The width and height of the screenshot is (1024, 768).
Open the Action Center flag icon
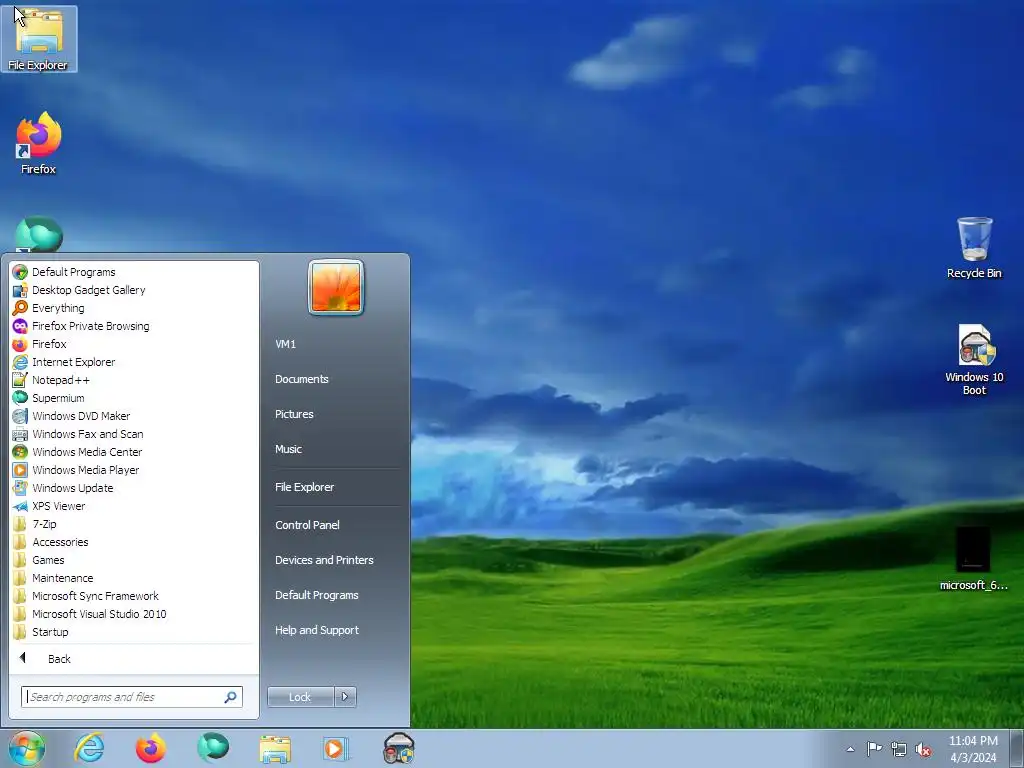click(x=874, y=749)
